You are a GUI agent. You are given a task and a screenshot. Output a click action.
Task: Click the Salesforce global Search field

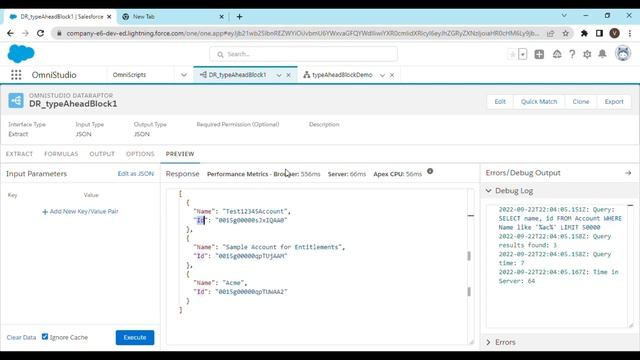[x=304, y=54]
